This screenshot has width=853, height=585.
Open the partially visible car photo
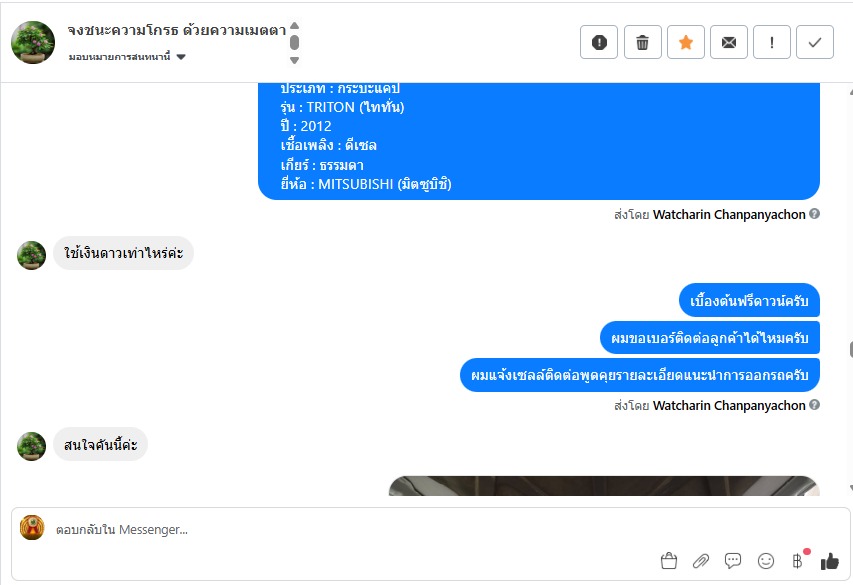(x=604, y=485)
